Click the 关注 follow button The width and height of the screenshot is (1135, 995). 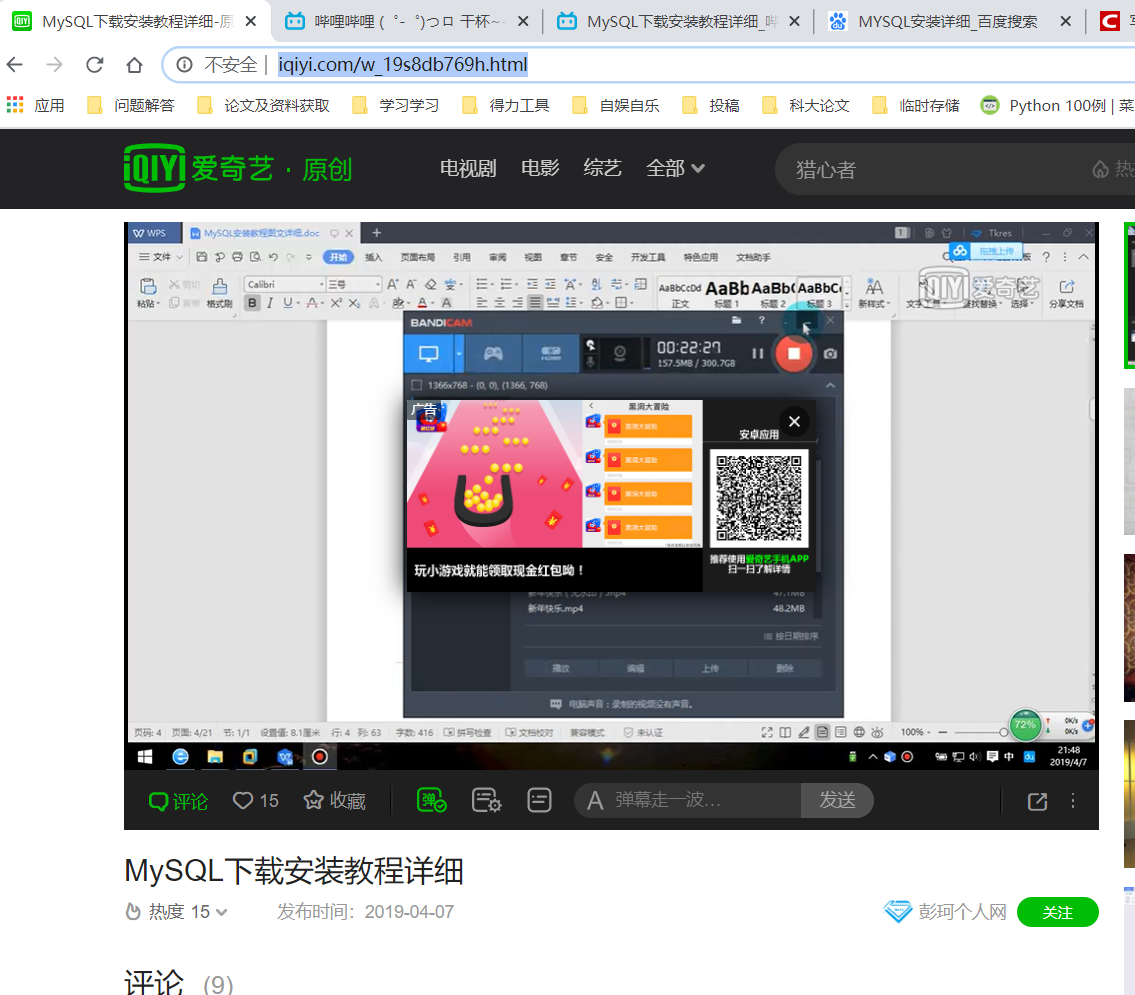1058,911
